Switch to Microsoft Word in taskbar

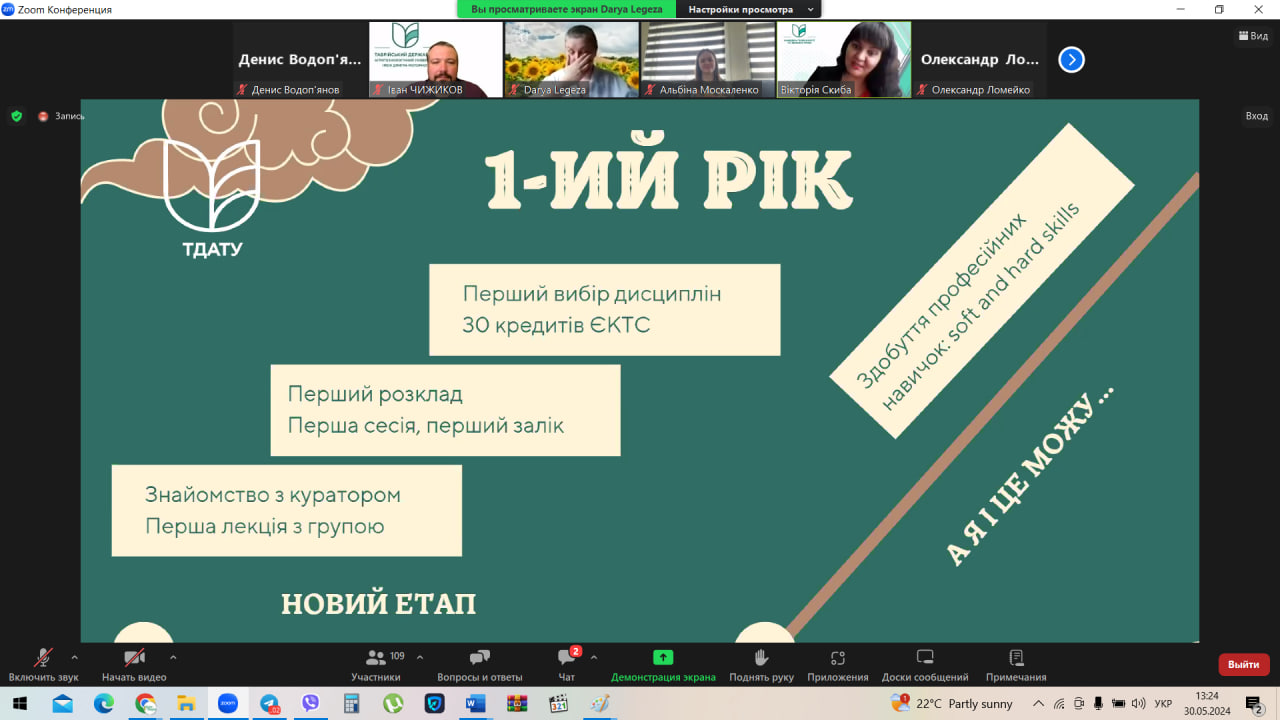(x=475, y=704)
